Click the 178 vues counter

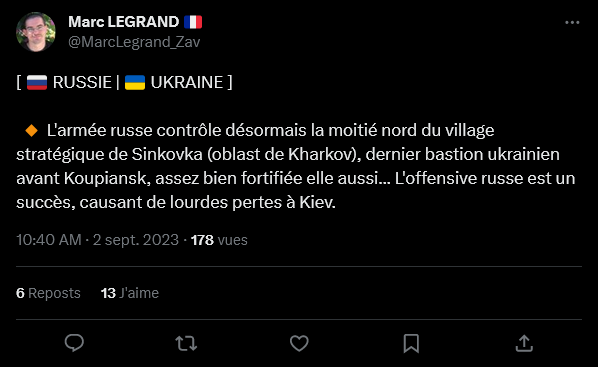(x=219, y=240)
